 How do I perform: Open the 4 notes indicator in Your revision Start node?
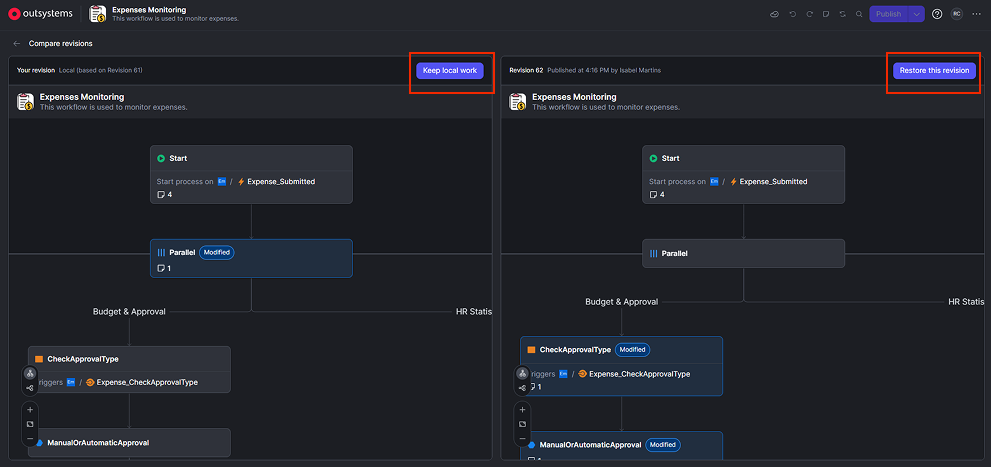[x=164, y=195]
